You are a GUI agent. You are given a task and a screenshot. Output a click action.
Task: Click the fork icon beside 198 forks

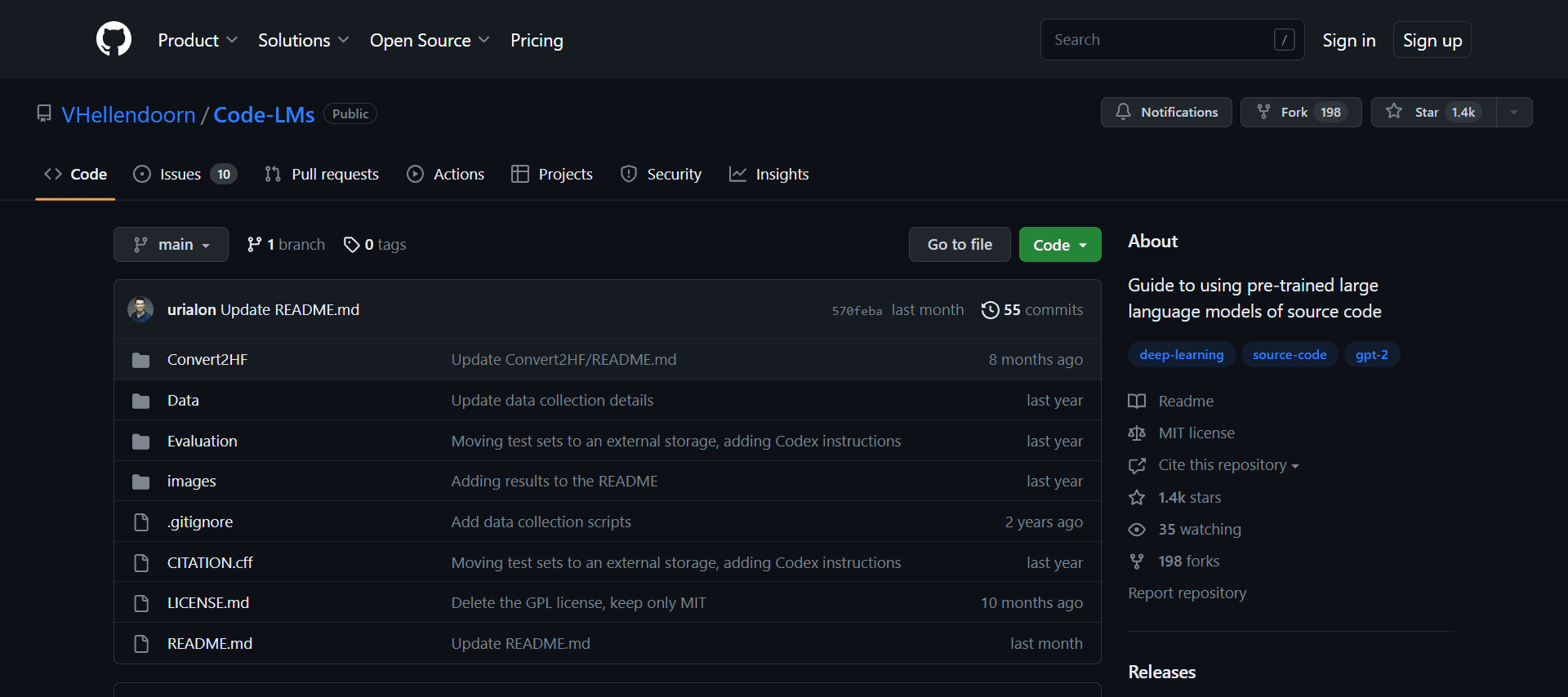point(1137,562)
